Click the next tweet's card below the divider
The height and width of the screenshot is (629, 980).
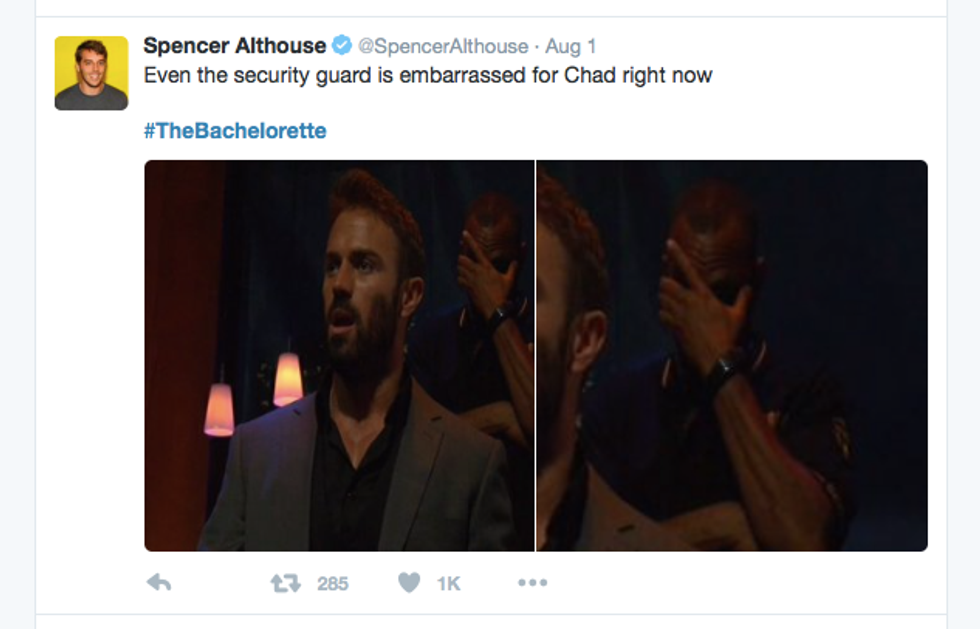tap(491, 622)
